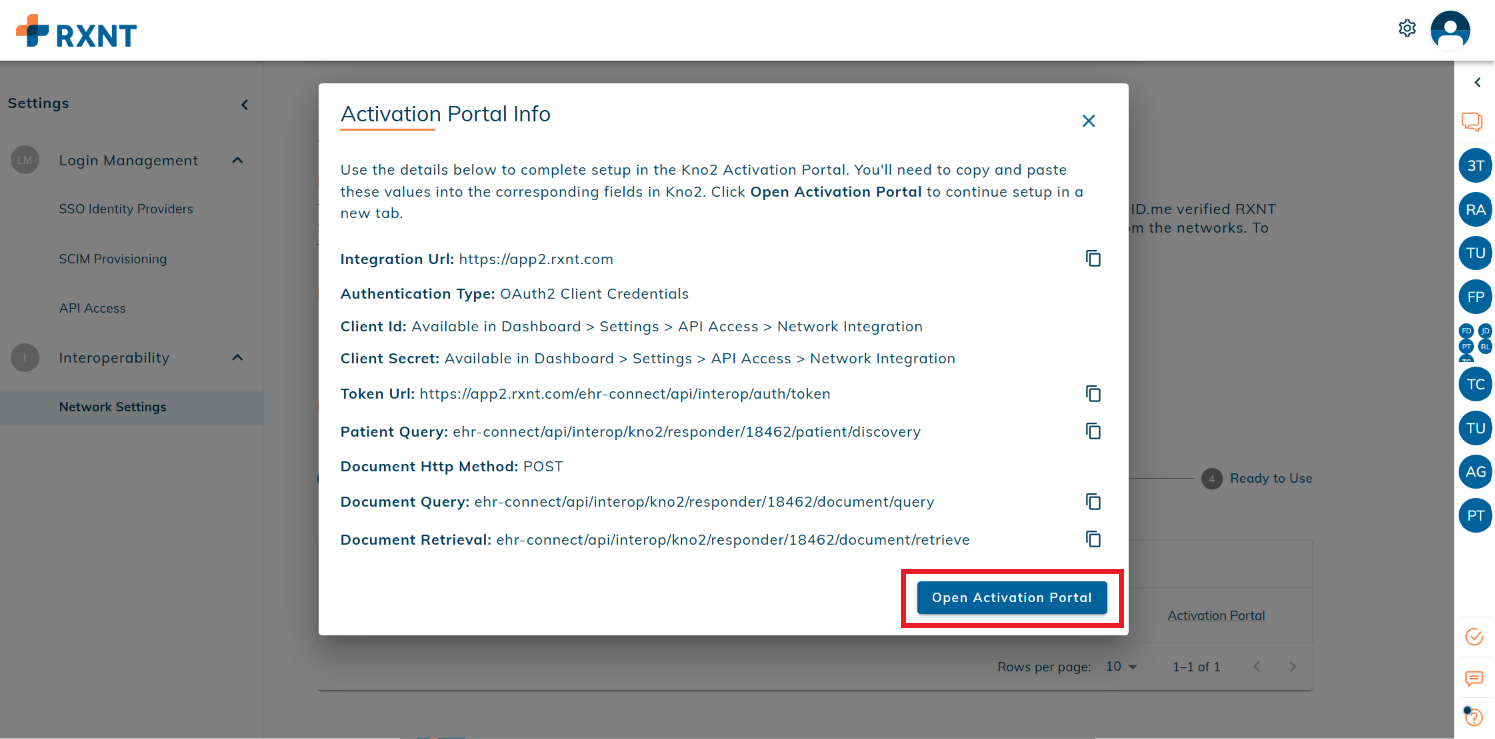Select the TU avatar between TC and AG

(1476, 428)
